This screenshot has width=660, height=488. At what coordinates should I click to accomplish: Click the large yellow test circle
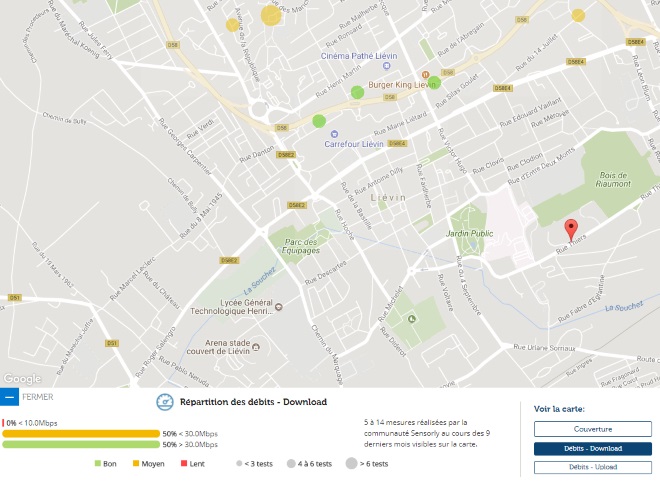click(271, 14)
